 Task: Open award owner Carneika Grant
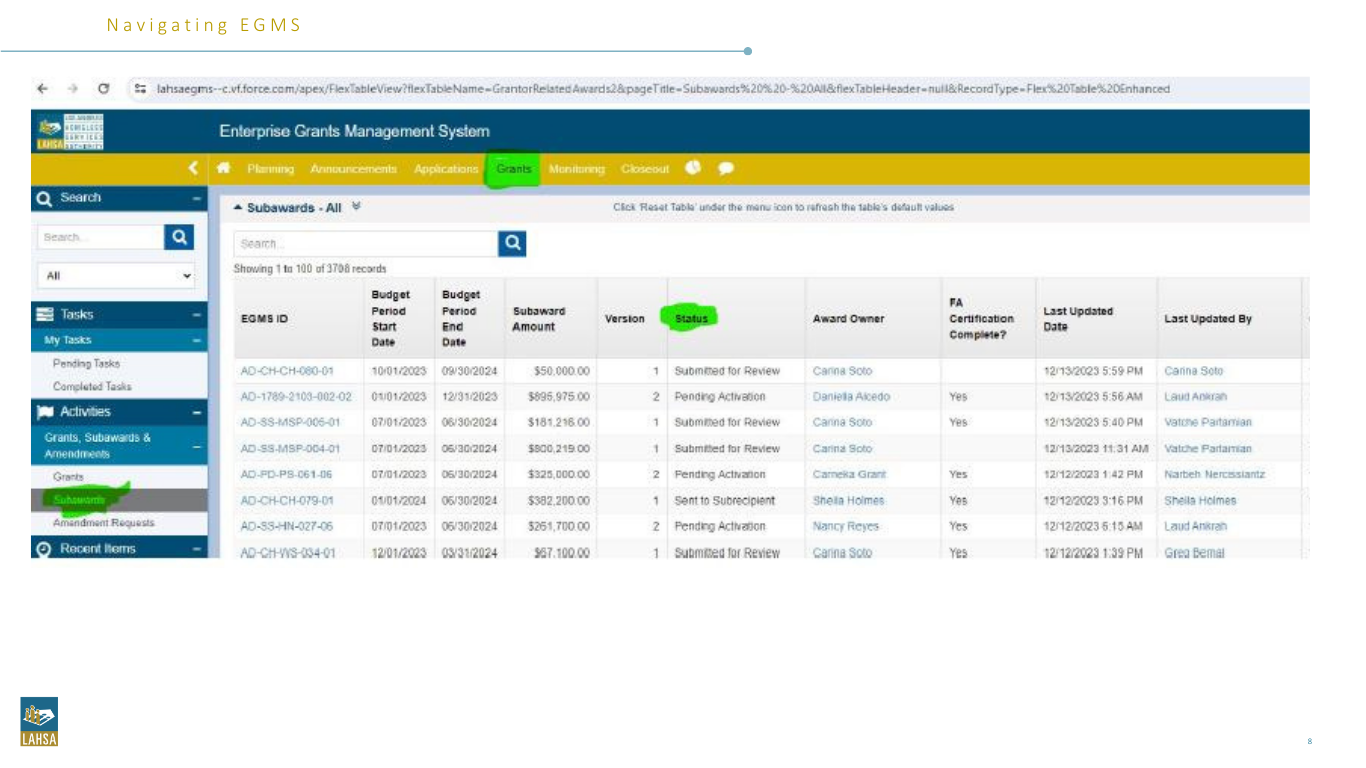click(x=849, y=474)
